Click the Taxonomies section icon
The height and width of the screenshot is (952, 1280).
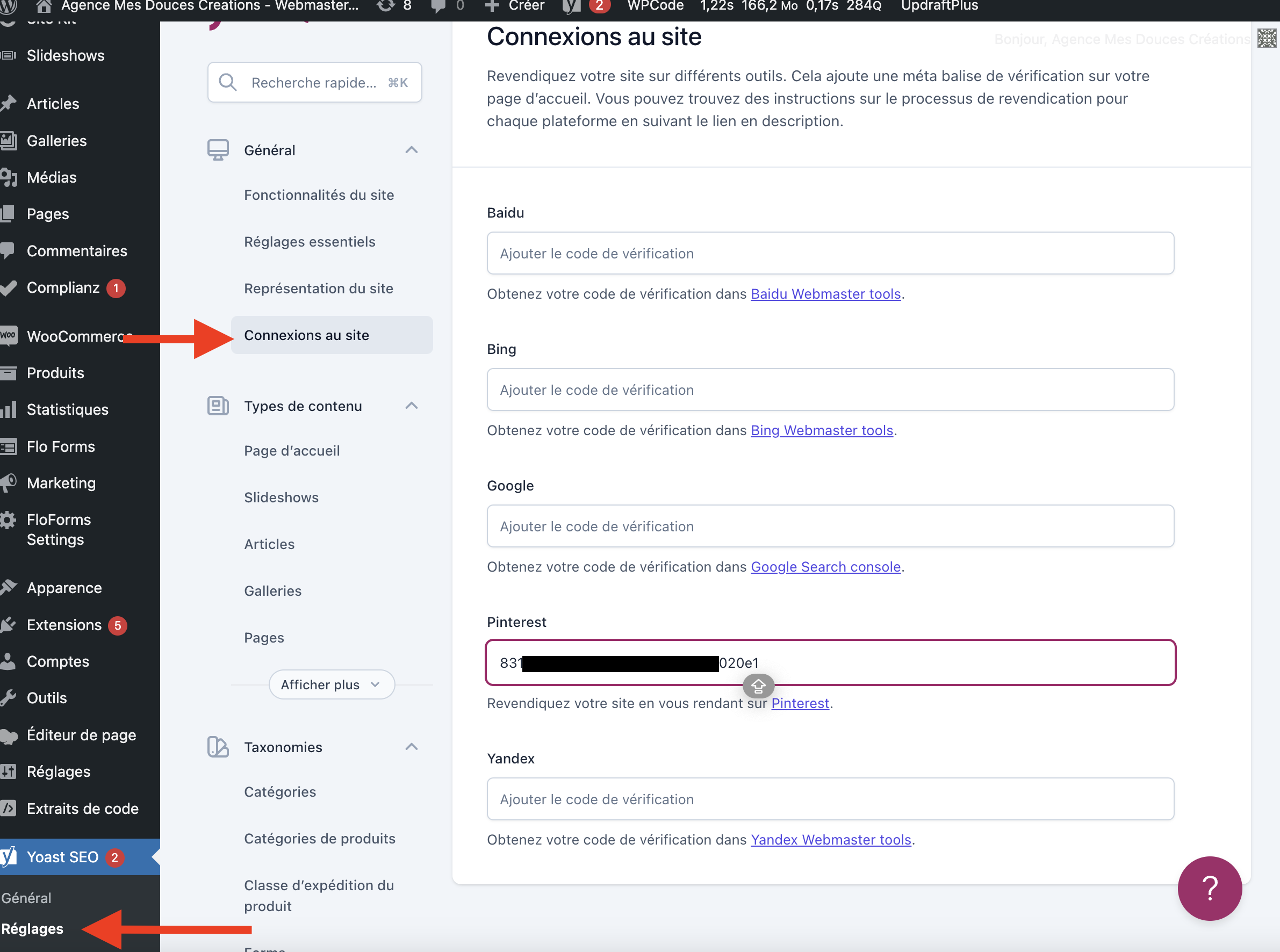click(218, 747)
